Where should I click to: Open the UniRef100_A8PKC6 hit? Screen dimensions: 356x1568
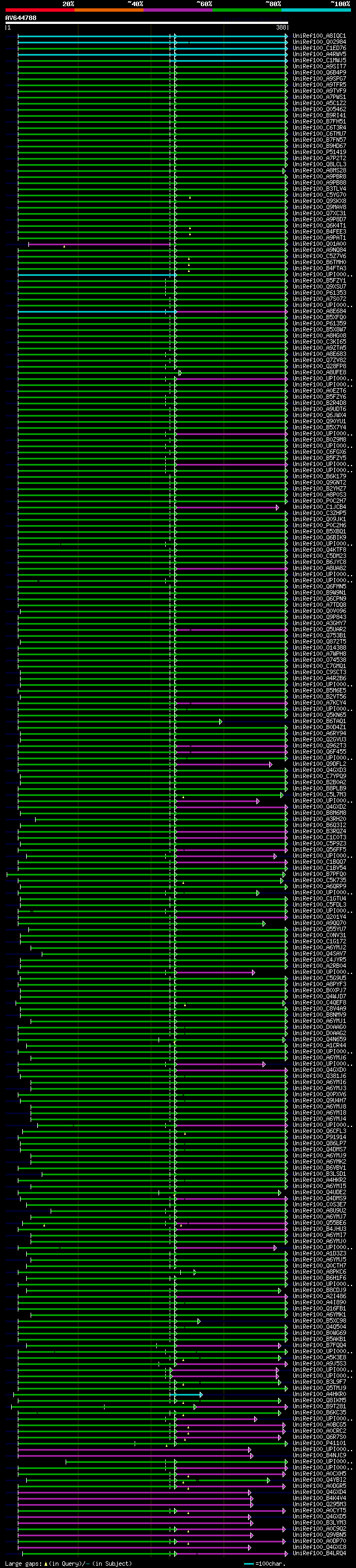coord(319,1272)
